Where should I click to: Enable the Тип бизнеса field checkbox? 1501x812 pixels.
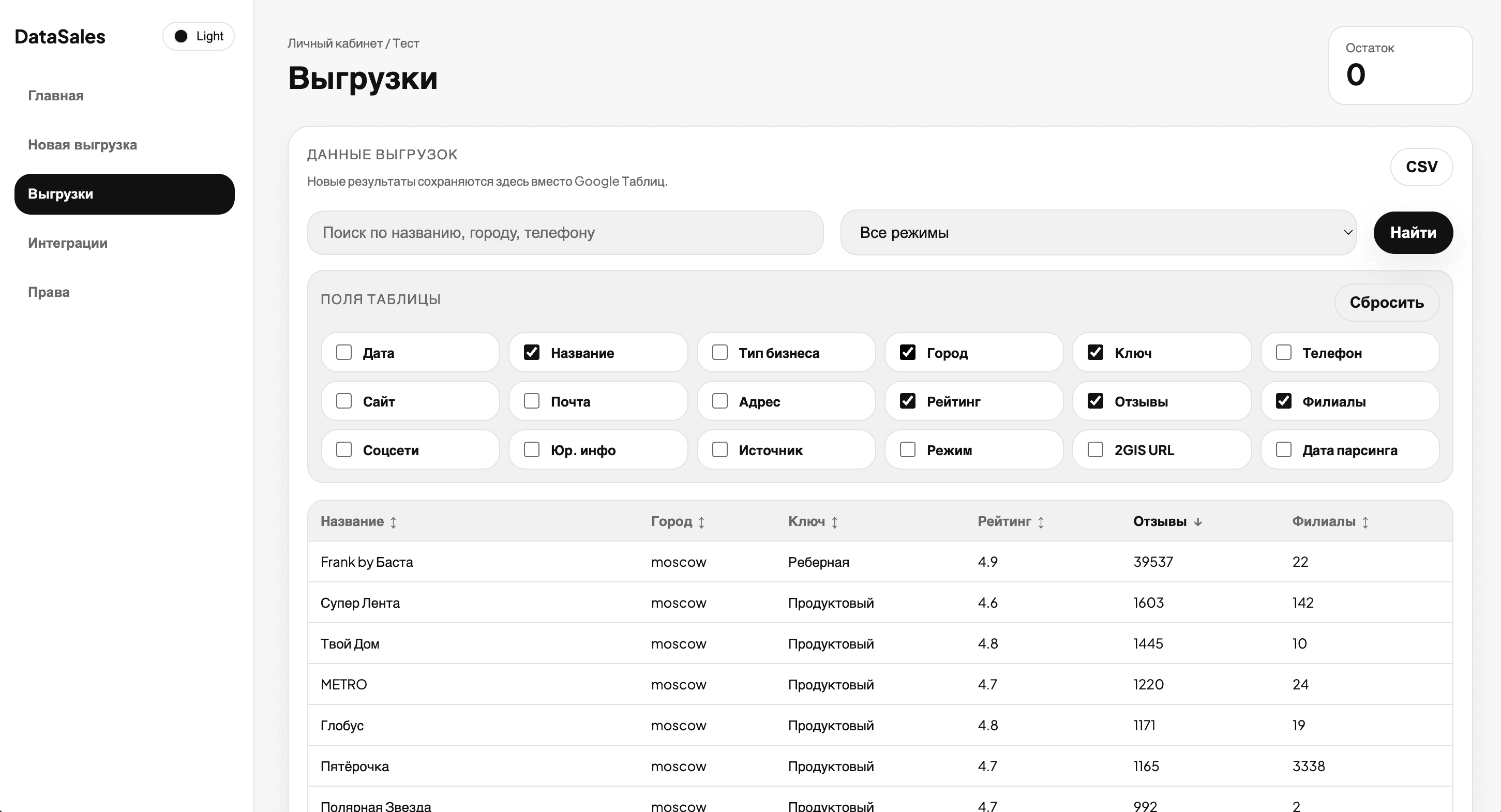719,352
